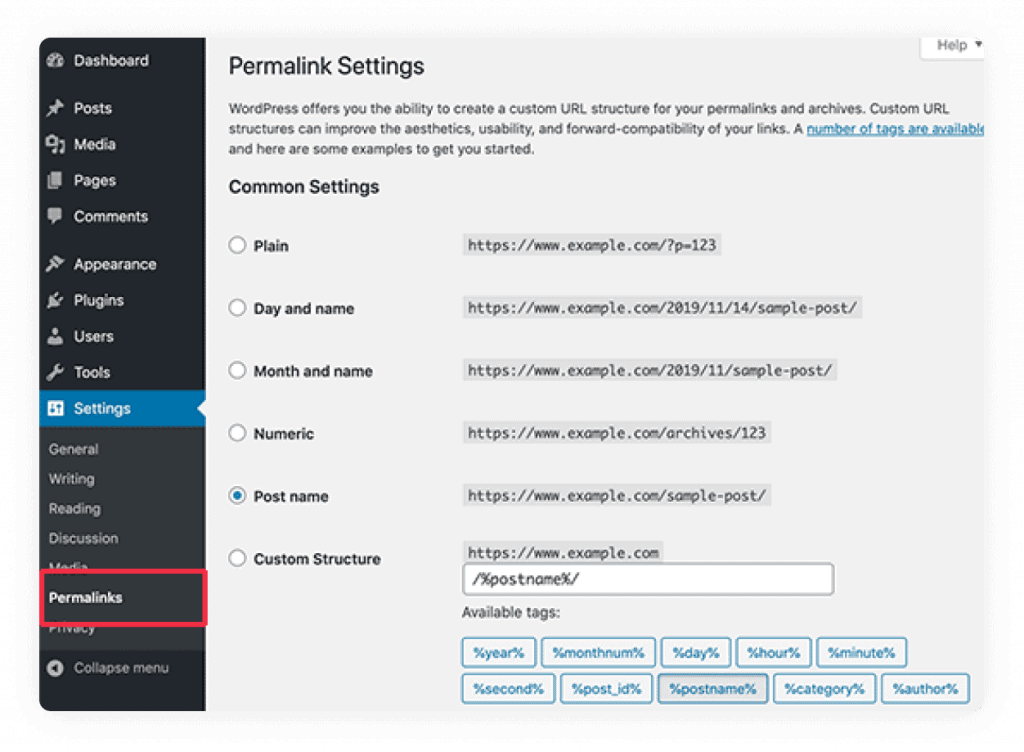1024x752 pixels.
Task: Click the Plain example URL ?p=123
Action: (592, 245)
